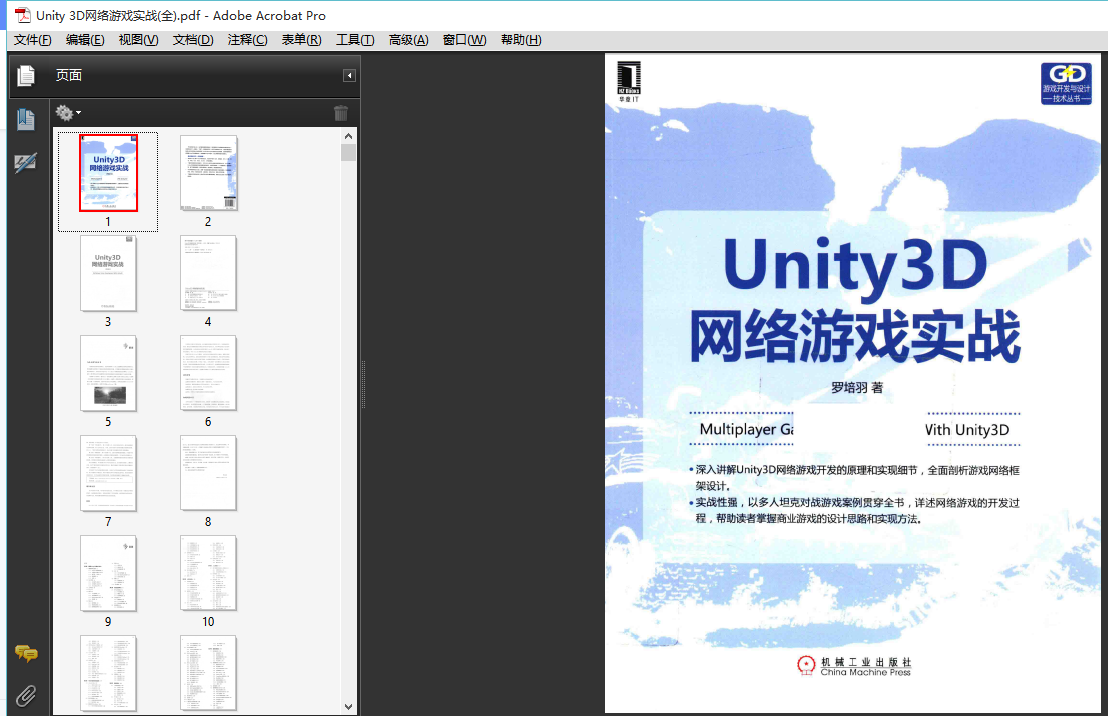
Task: Select page 1 thumbnail
Action: [x=108, y=173]
